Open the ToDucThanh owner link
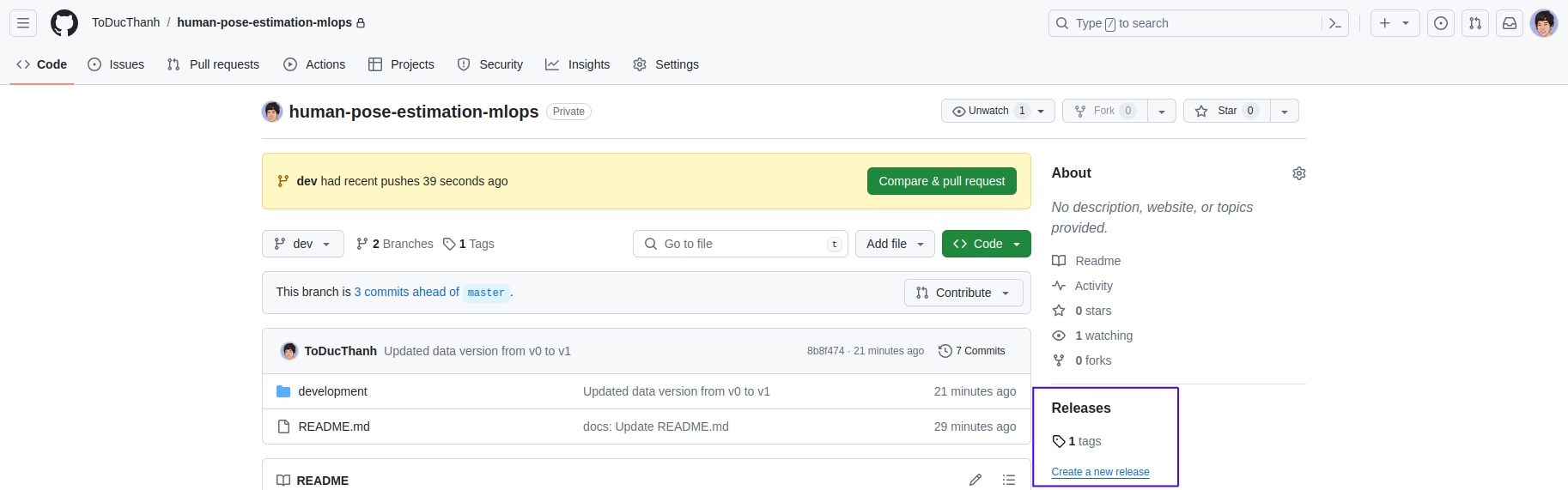This screenshot has width=1568, height=490. (x=126, y=22)
